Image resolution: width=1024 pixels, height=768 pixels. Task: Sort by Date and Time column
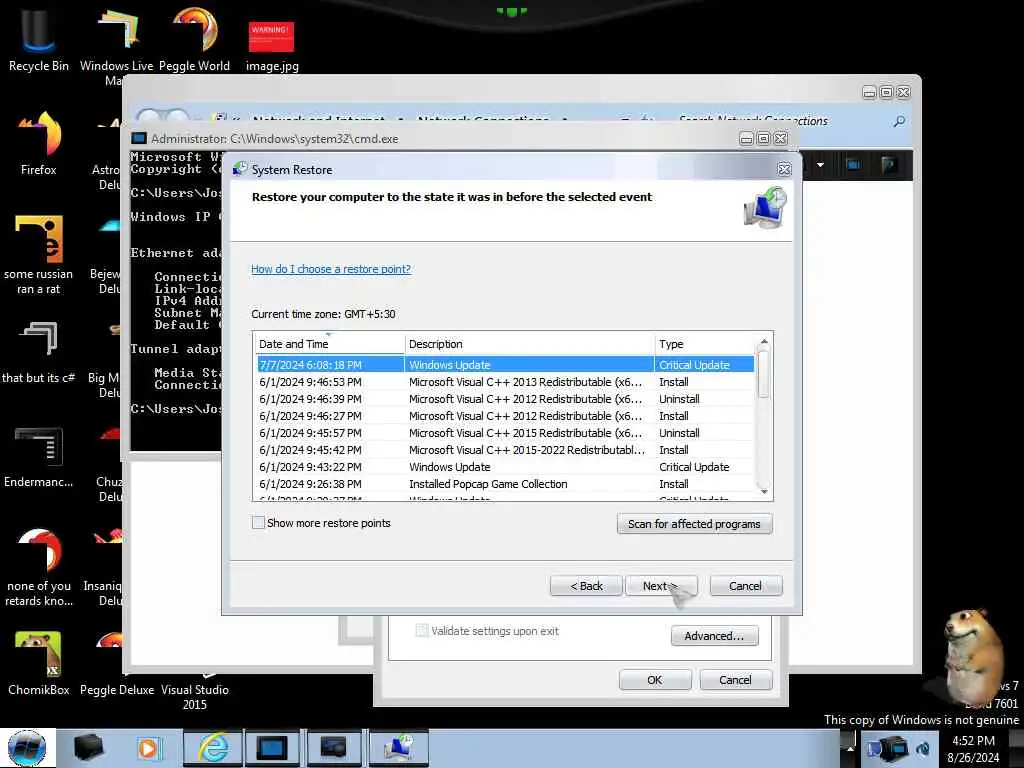coord(330,344)
